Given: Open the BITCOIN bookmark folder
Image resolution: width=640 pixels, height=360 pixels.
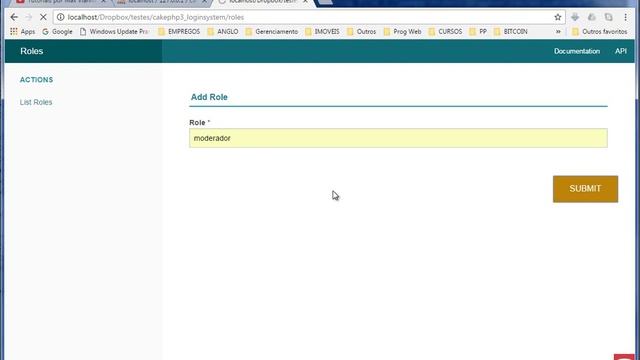Looking at the screenshot, I should click(x=511, y=31).
